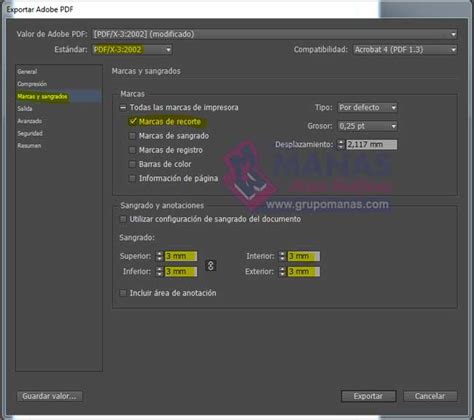Select Salida in the sidebar

(x=25, y=109)
